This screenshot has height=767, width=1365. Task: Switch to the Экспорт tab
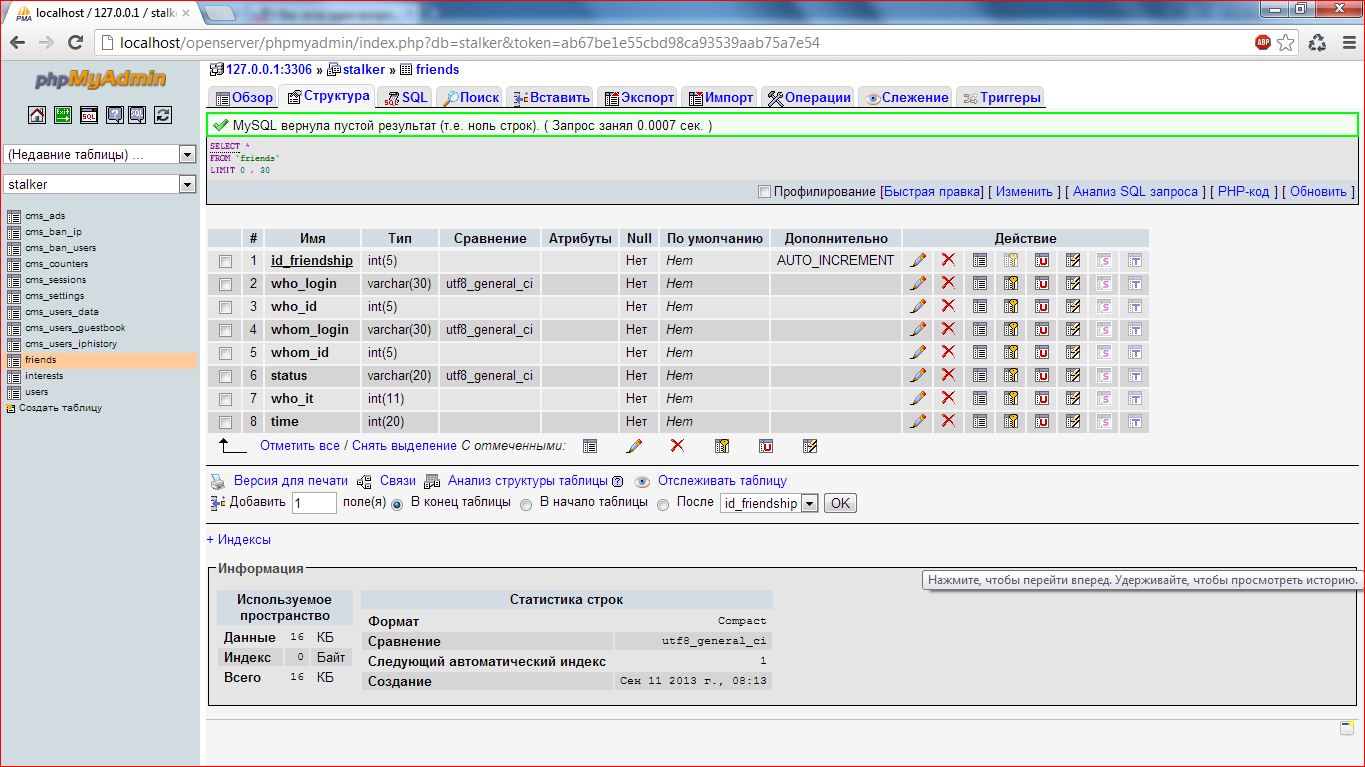pyautogui.click(x=640, y=97)
